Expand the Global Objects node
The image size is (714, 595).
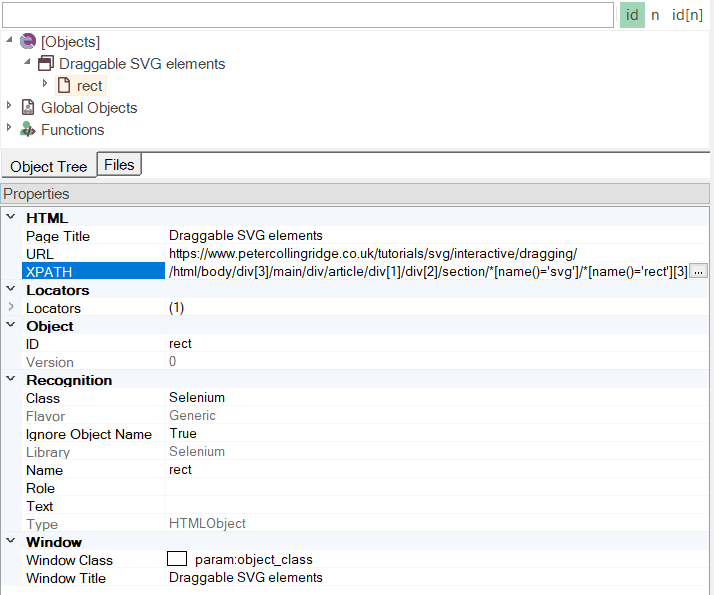point(10,107)
